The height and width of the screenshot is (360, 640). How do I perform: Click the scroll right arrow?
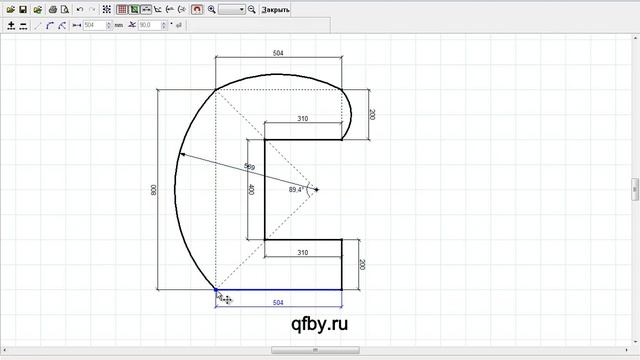[x=627, y=350]
